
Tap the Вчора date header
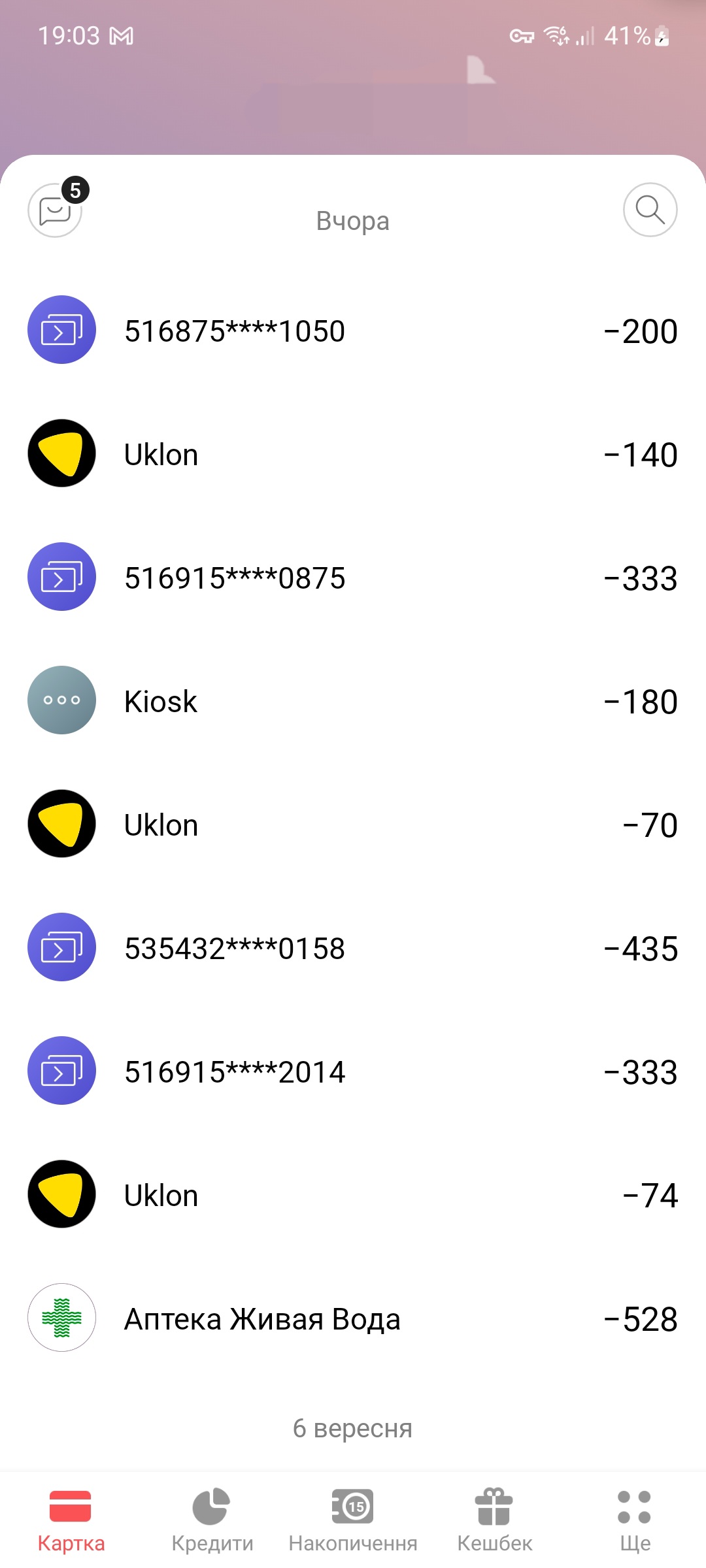click(352, 221)
